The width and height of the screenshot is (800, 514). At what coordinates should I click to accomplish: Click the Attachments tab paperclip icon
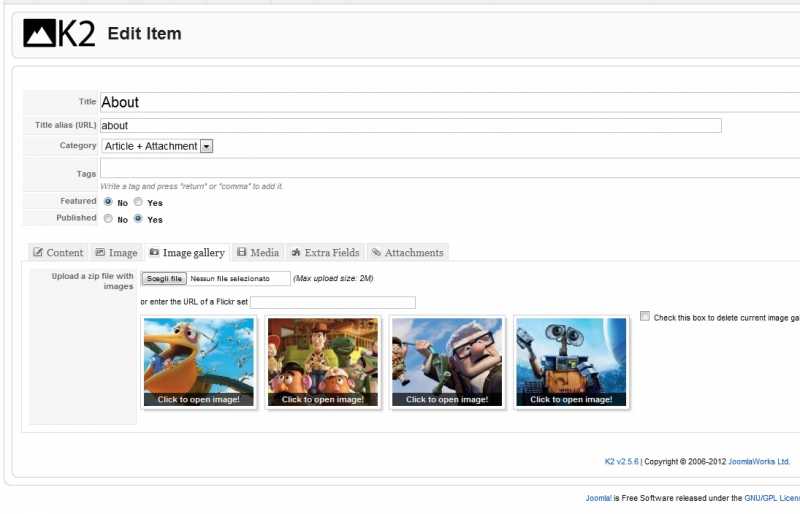[x=376, y=252]
